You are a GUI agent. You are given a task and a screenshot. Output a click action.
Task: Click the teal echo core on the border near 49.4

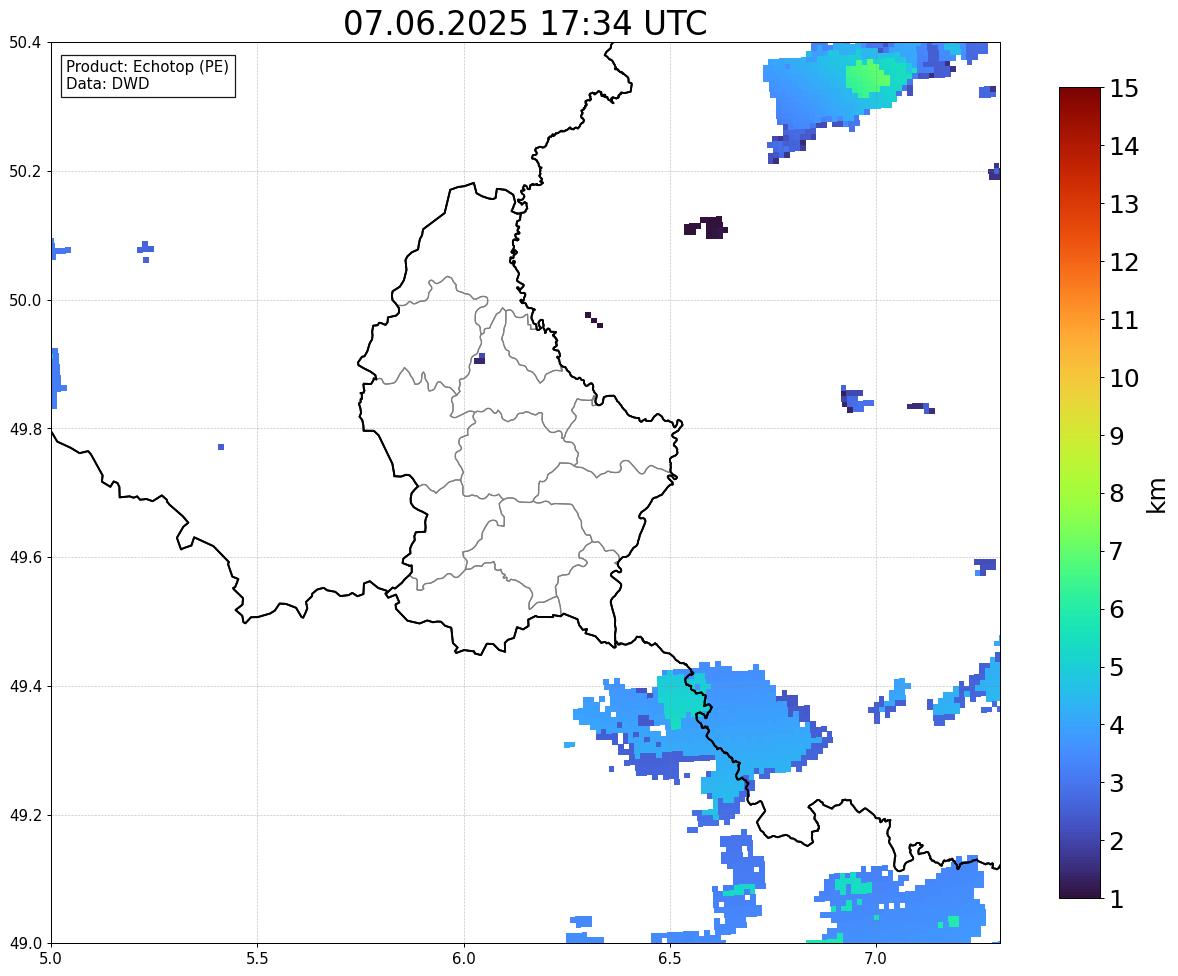pyautogui.click(x=681, y=699)
